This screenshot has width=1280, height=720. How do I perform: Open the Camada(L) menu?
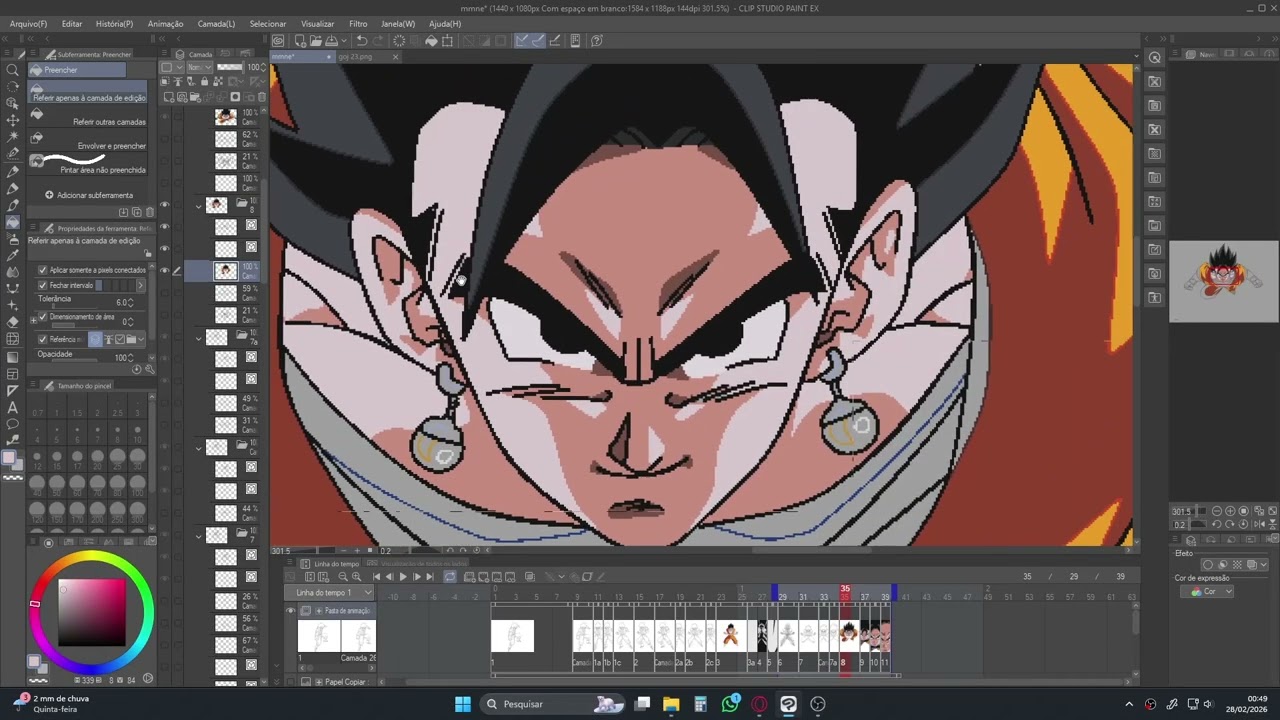[x=216, y=23]
